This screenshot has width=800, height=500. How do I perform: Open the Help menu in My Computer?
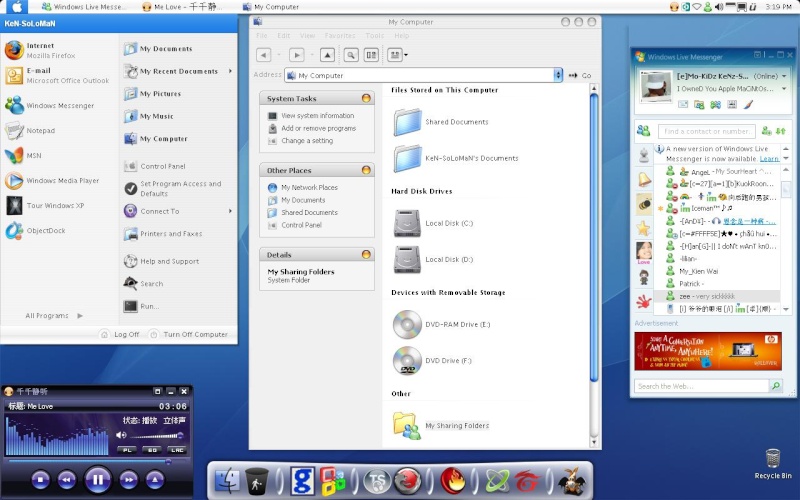(x=402, y=35)
